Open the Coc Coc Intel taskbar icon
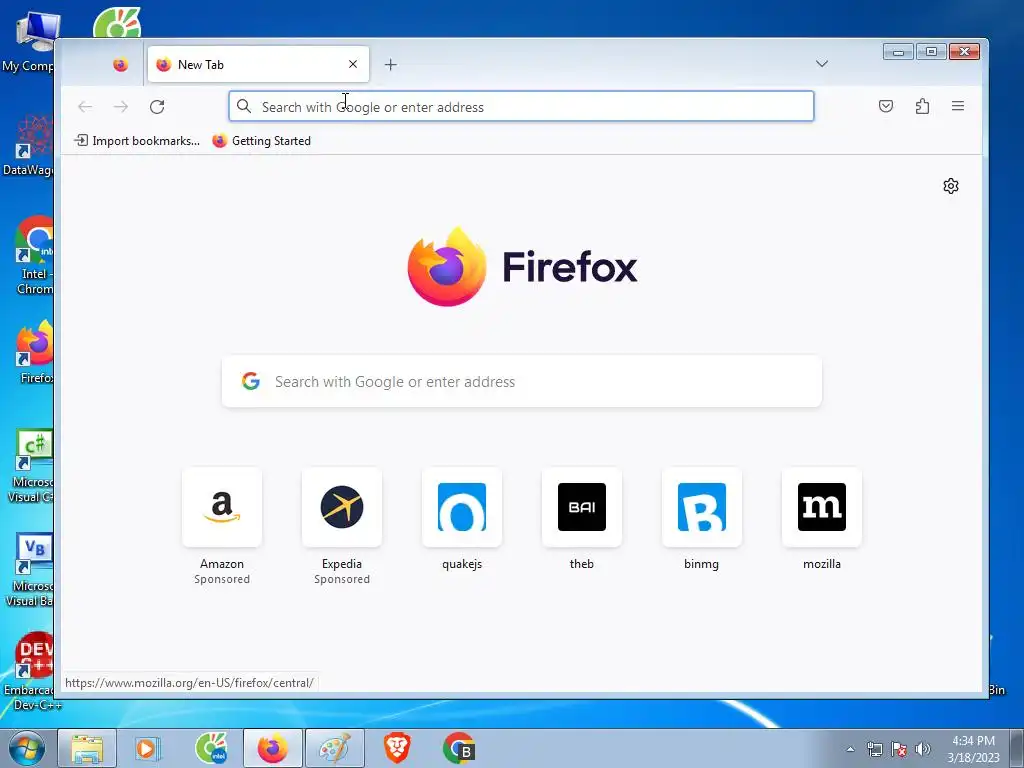The height and width of the screenshot is (768, 1024). (x=211, y=748)
